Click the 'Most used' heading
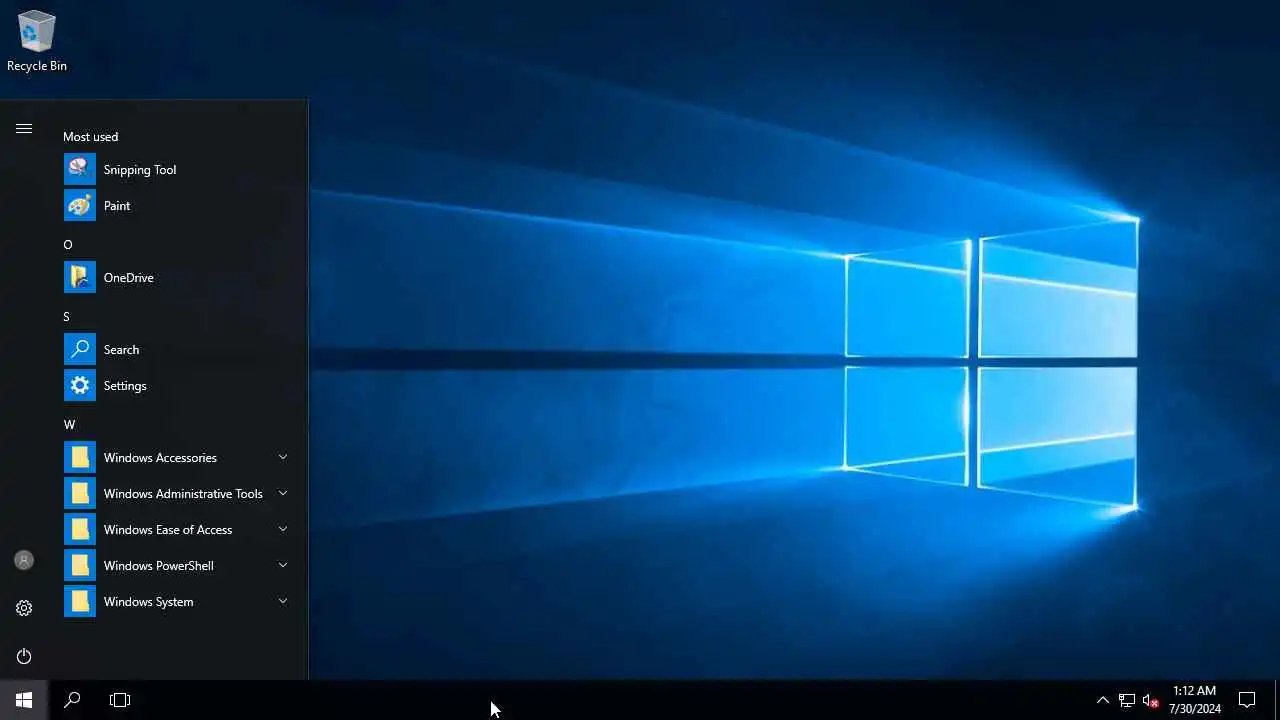Image resolution: width=1280 pixels, height=720 pixels. 90,137
